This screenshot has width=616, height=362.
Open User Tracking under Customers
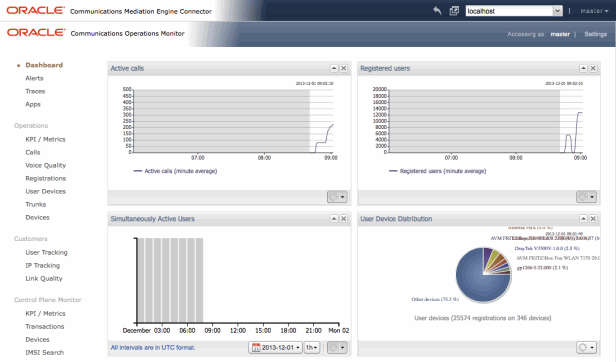pos(46,252)
